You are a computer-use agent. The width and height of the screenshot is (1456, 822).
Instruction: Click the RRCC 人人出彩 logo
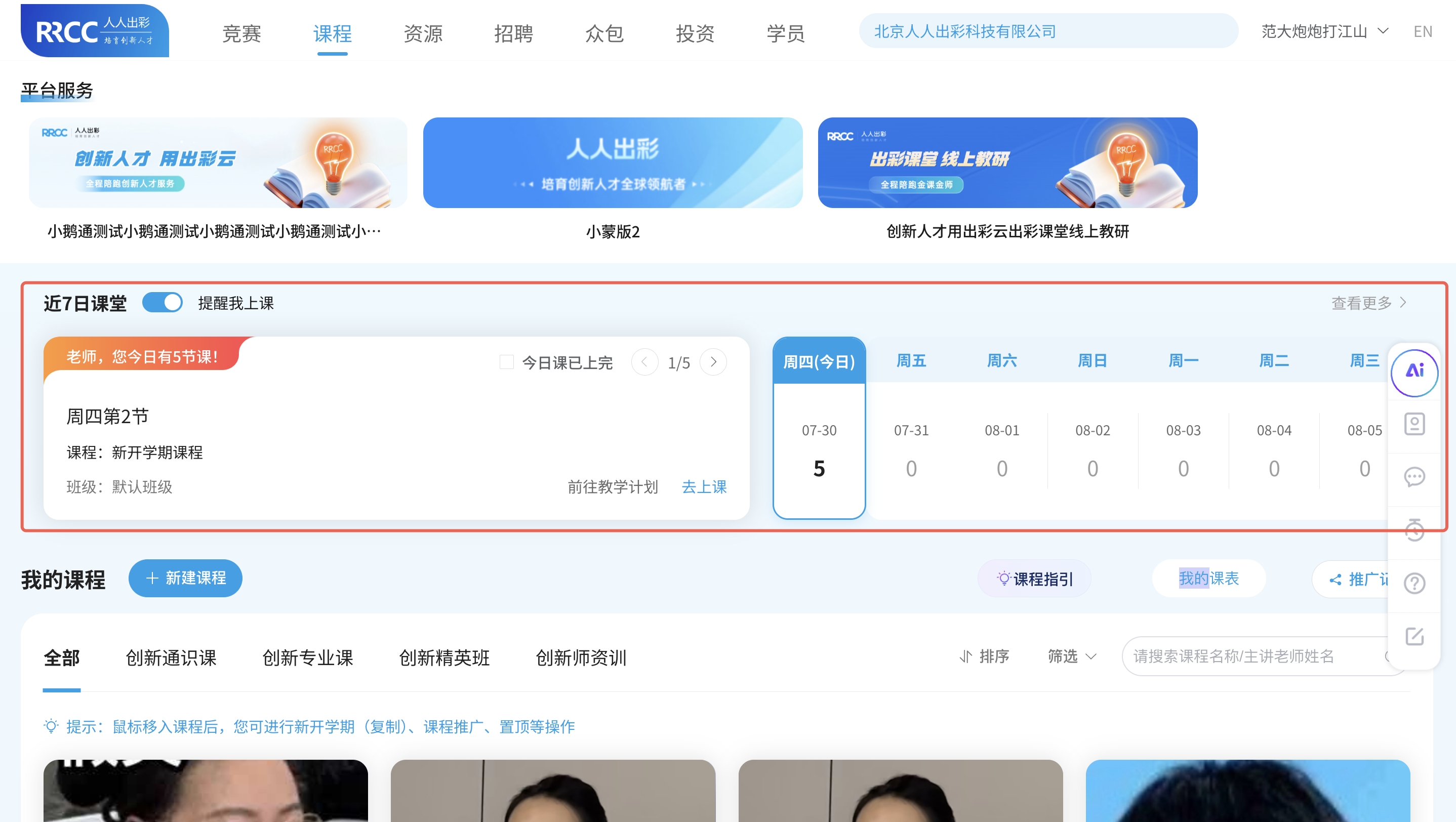(94, 30)
